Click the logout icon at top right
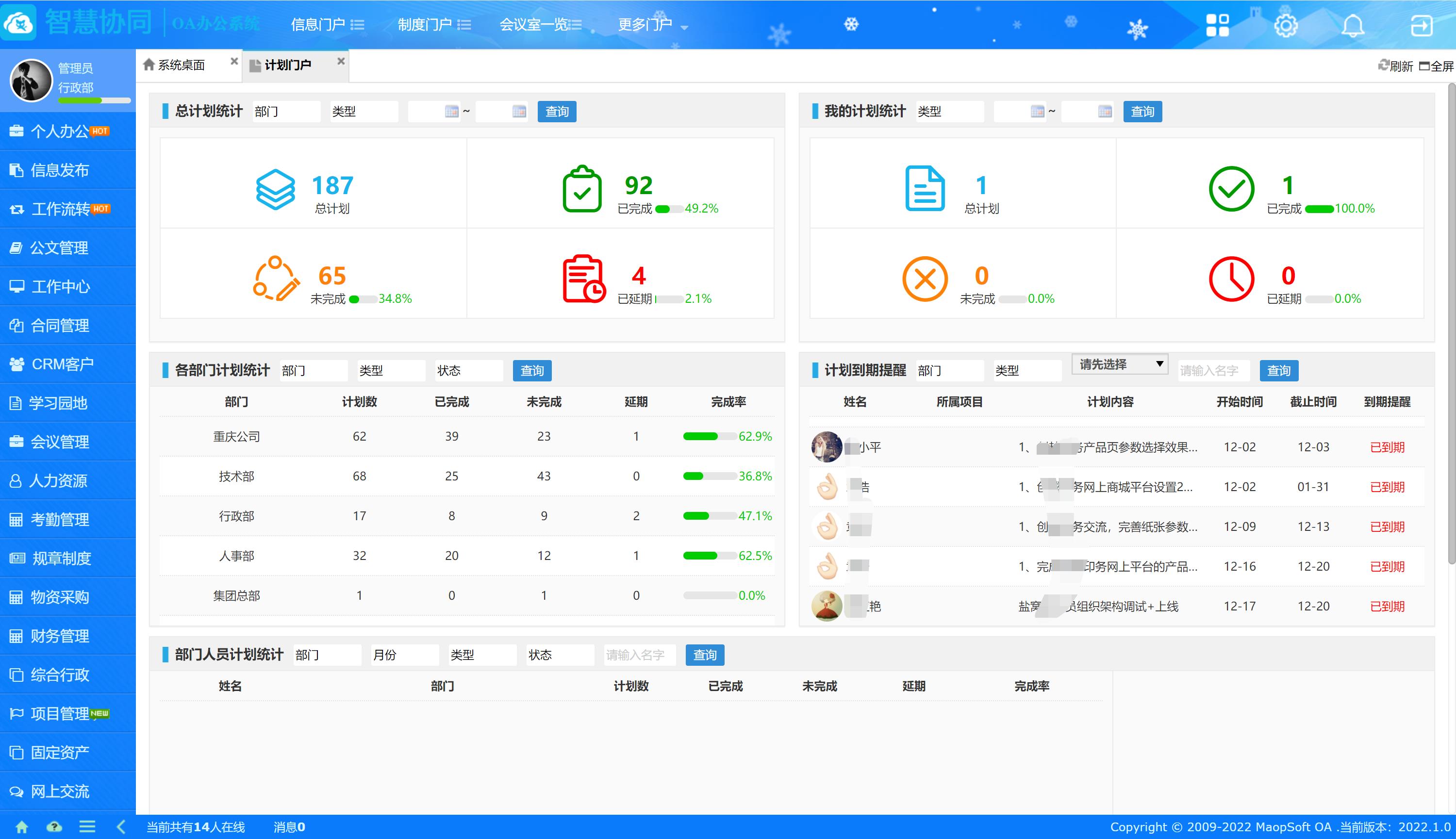The width and height of the screenshot is (1456, 839). (x=1422, y=25)
